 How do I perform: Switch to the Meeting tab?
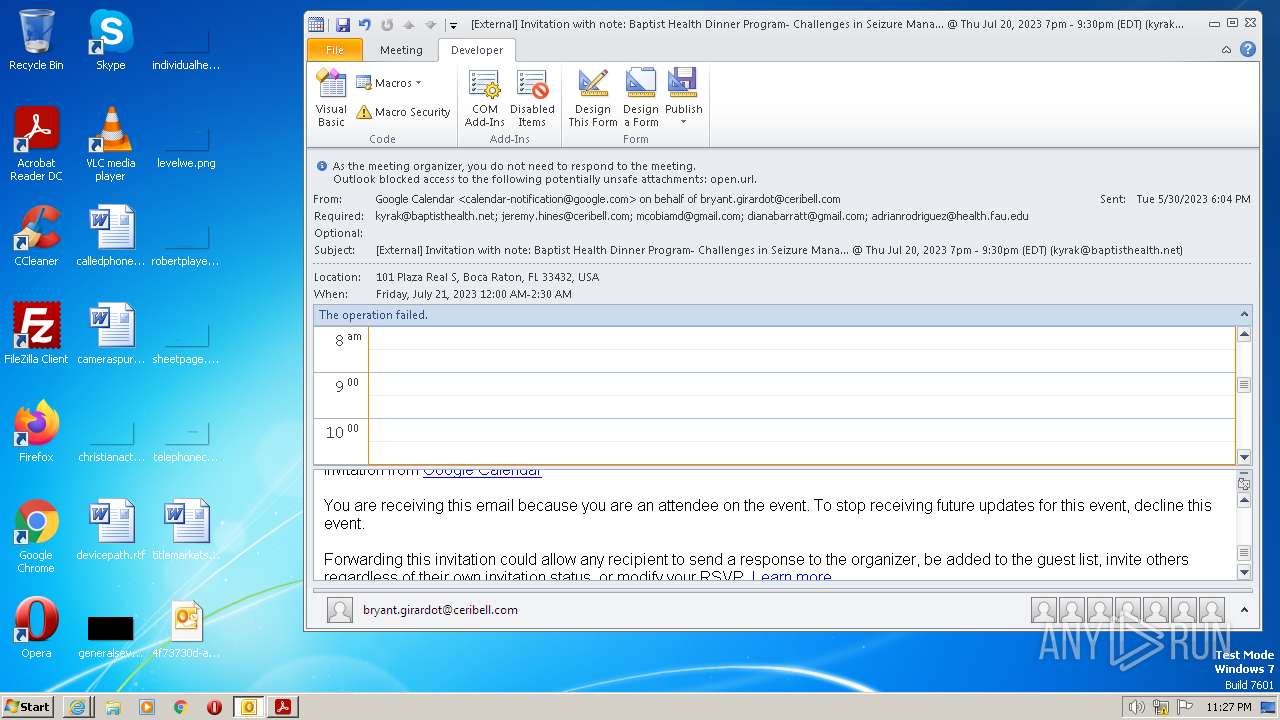(401, 50)
